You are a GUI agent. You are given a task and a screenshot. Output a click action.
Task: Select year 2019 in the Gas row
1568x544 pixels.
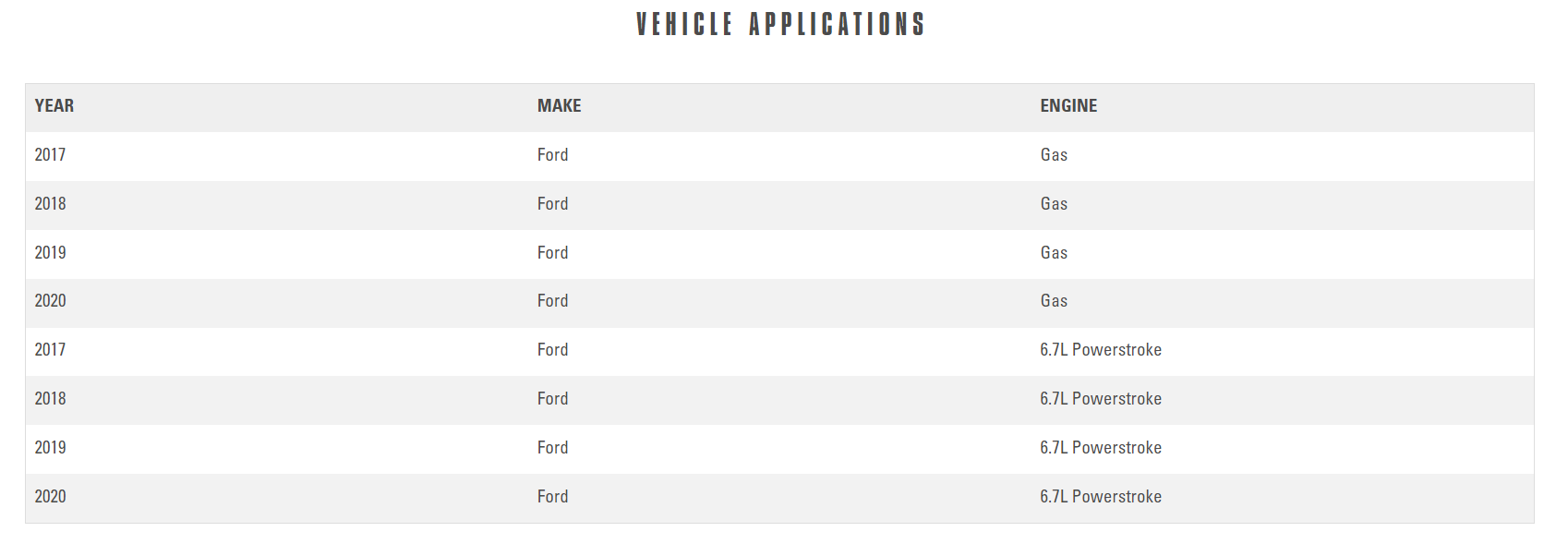[50, 253]
